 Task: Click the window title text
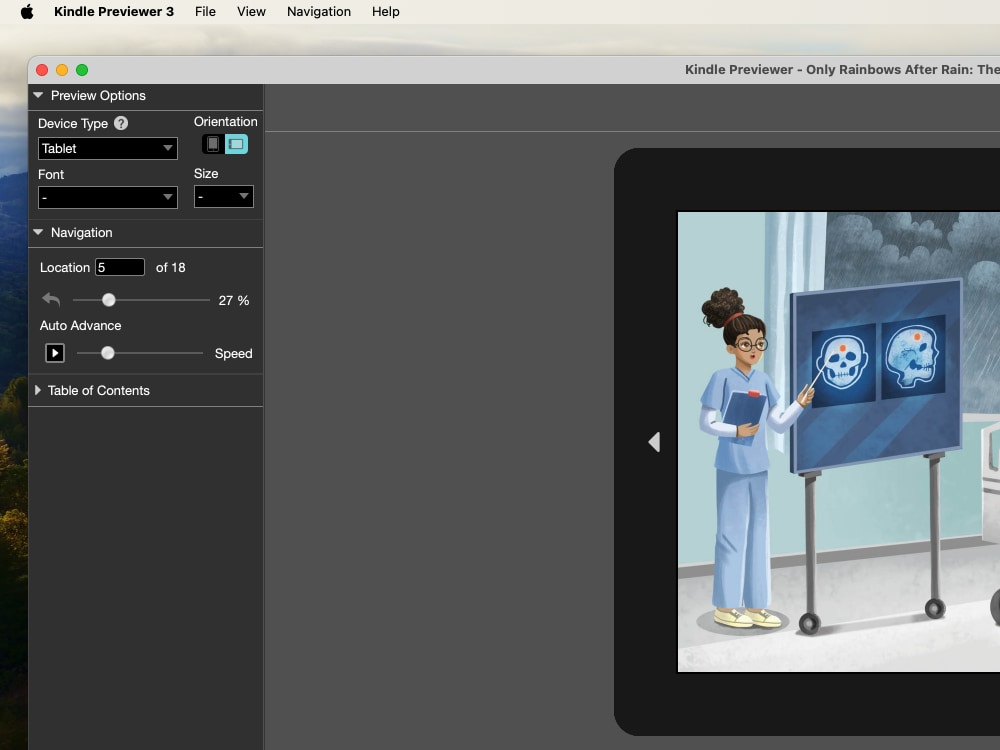[842, 70]
